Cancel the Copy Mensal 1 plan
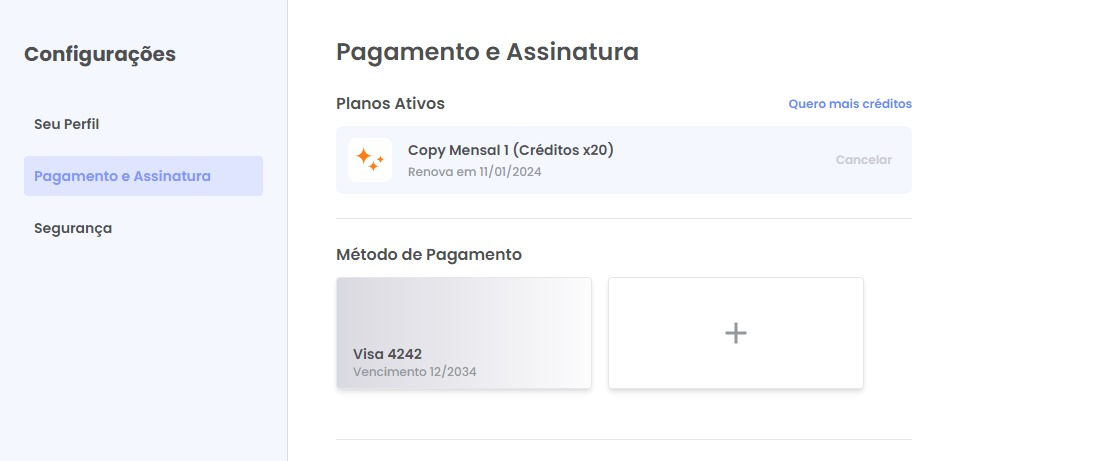1120x461 pixels. (x=864, y=160)
